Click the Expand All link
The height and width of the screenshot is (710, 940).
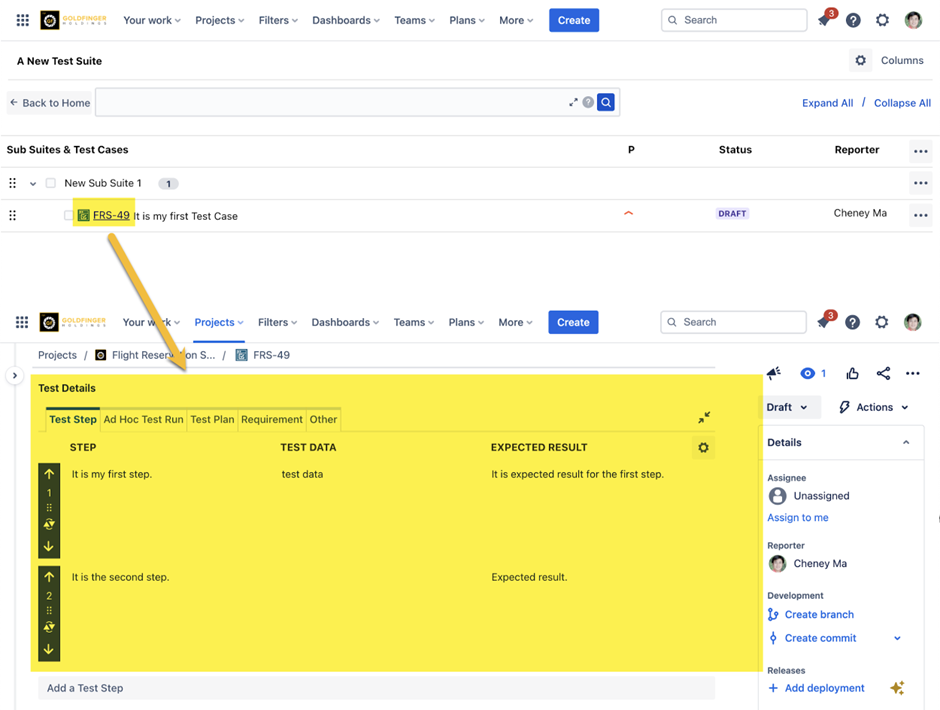pos(827,103)
